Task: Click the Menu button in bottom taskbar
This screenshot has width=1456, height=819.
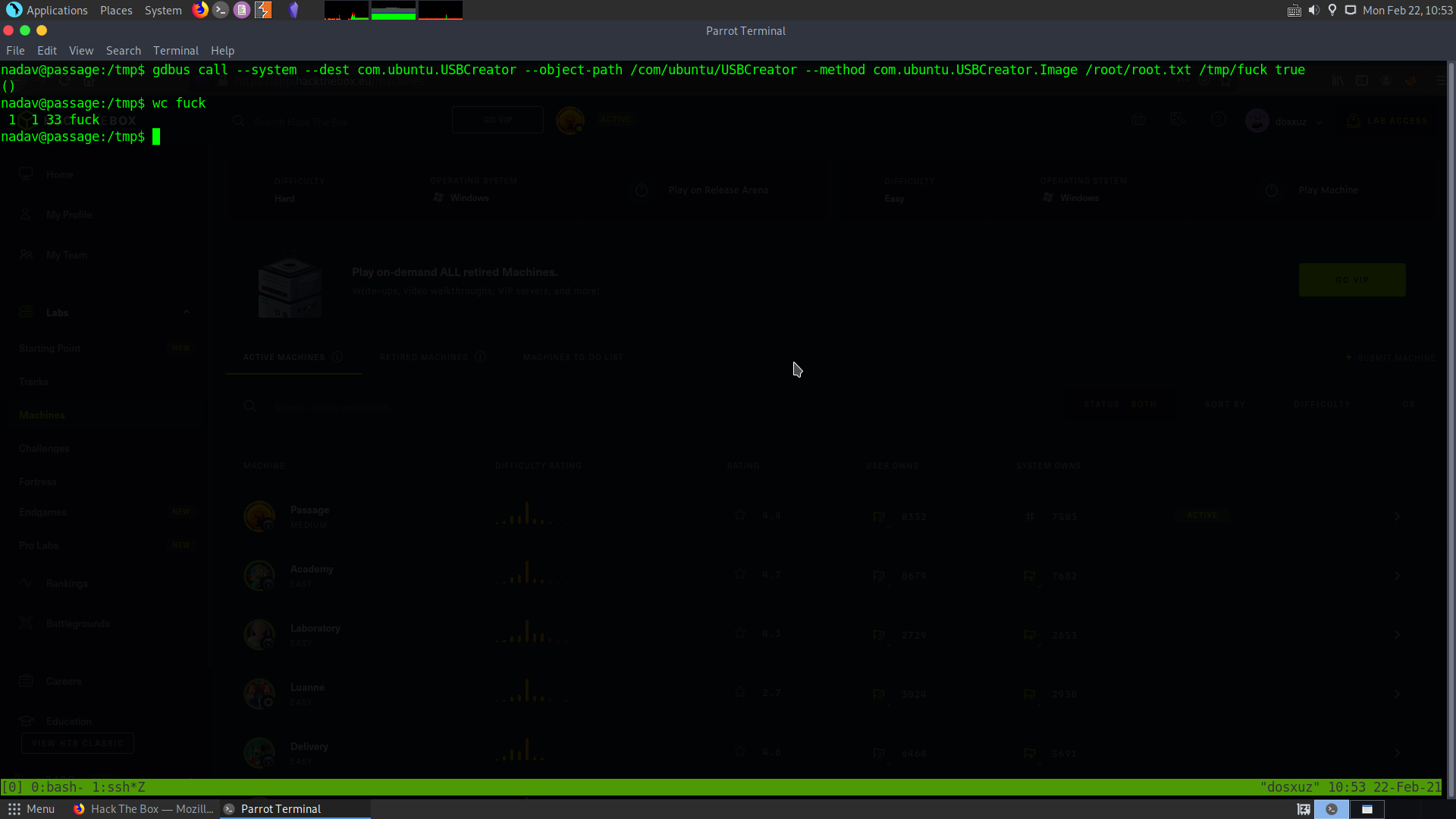Action: point(31,809)
